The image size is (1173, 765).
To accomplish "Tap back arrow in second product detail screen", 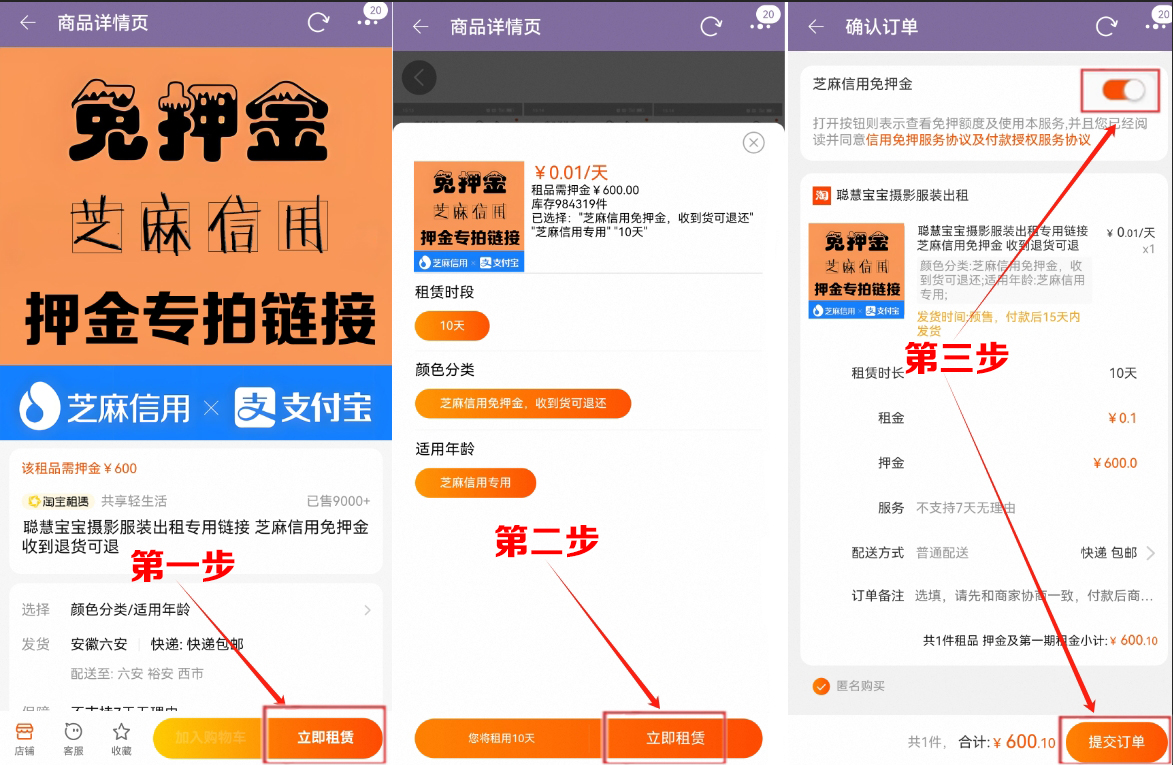I will [x=420, y=27].
